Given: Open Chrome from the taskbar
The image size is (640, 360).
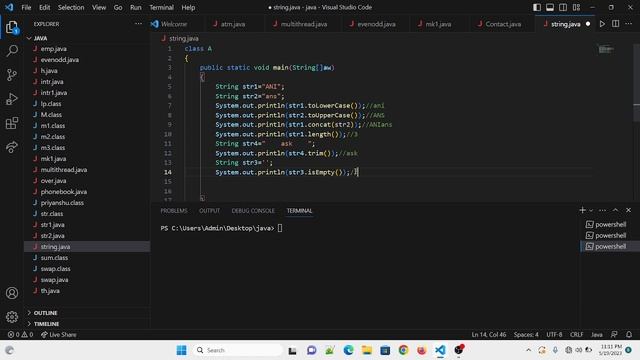Looking at the screenshot, I should [403, 350].
